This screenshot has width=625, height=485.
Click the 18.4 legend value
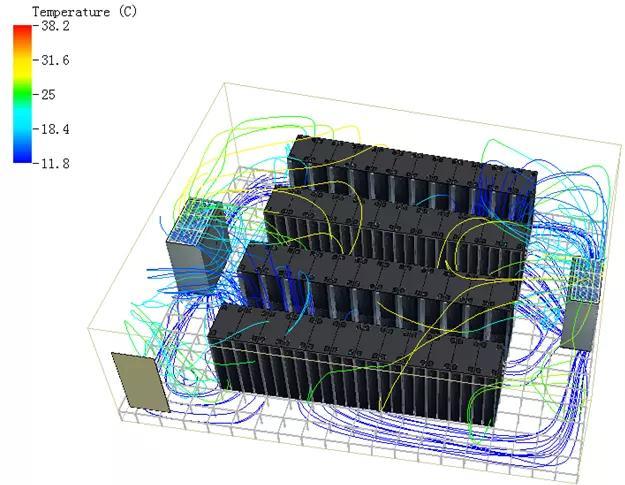pos(55,129)
